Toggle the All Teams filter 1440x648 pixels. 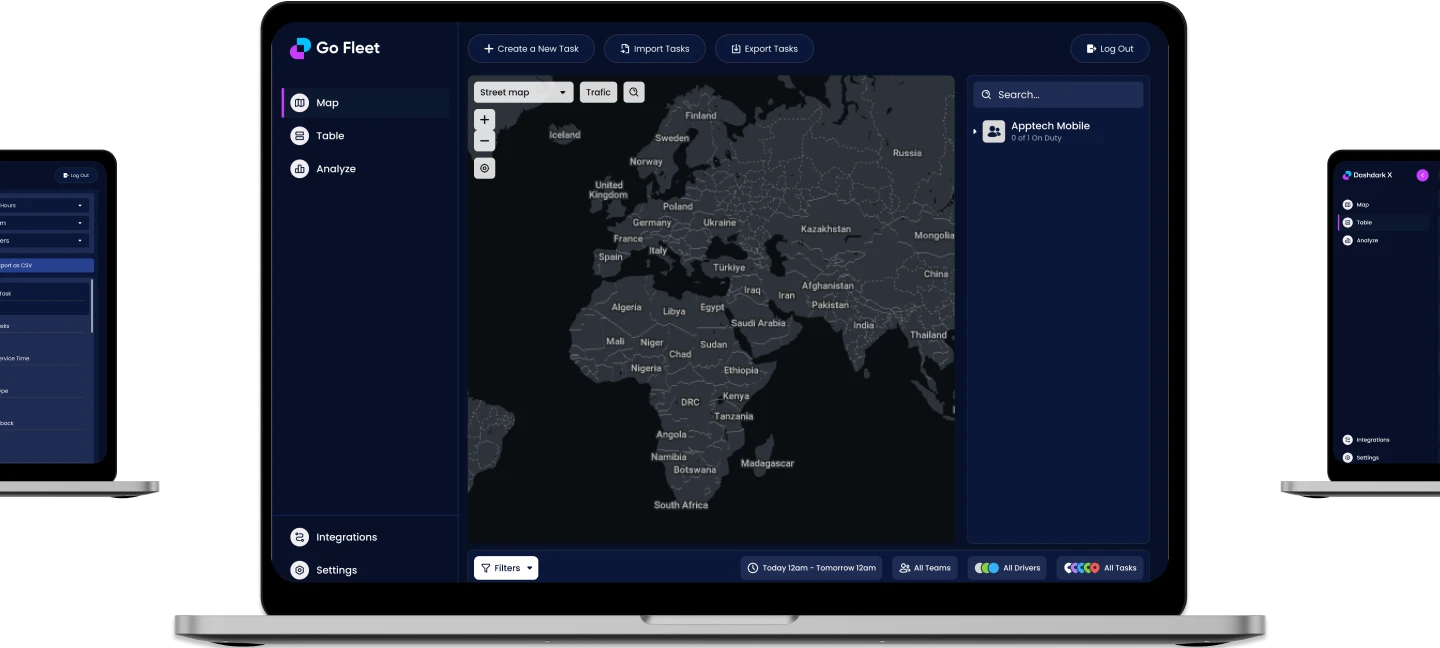tap(924, 567)
